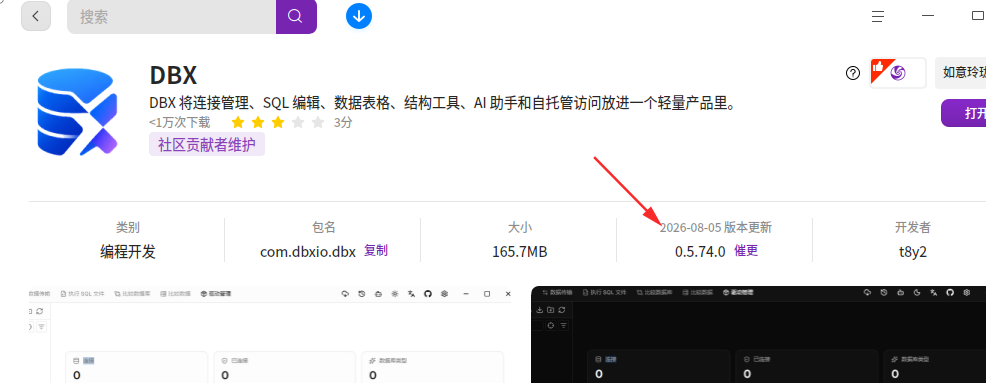Click the purple magnifier search button
The height and width of the screenshot is (383, 986).
pyautogui.click(x=296, y=16)
